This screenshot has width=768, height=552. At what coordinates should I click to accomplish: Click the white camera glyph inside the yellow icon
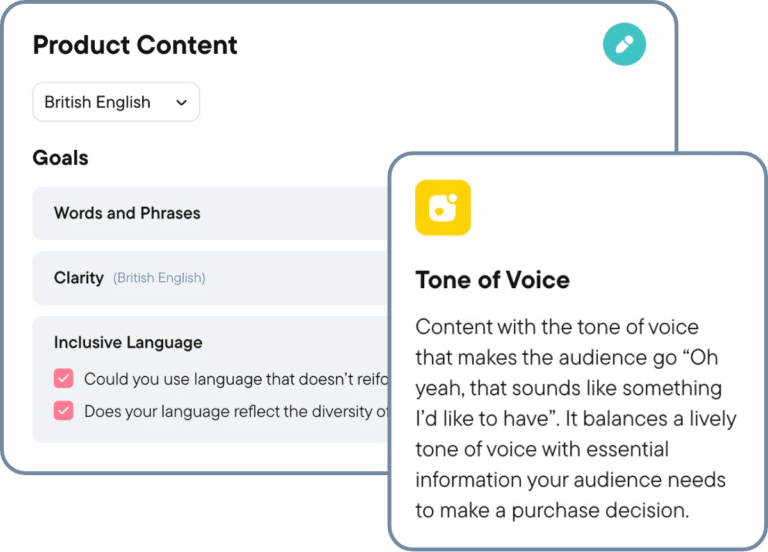(442, 207)
